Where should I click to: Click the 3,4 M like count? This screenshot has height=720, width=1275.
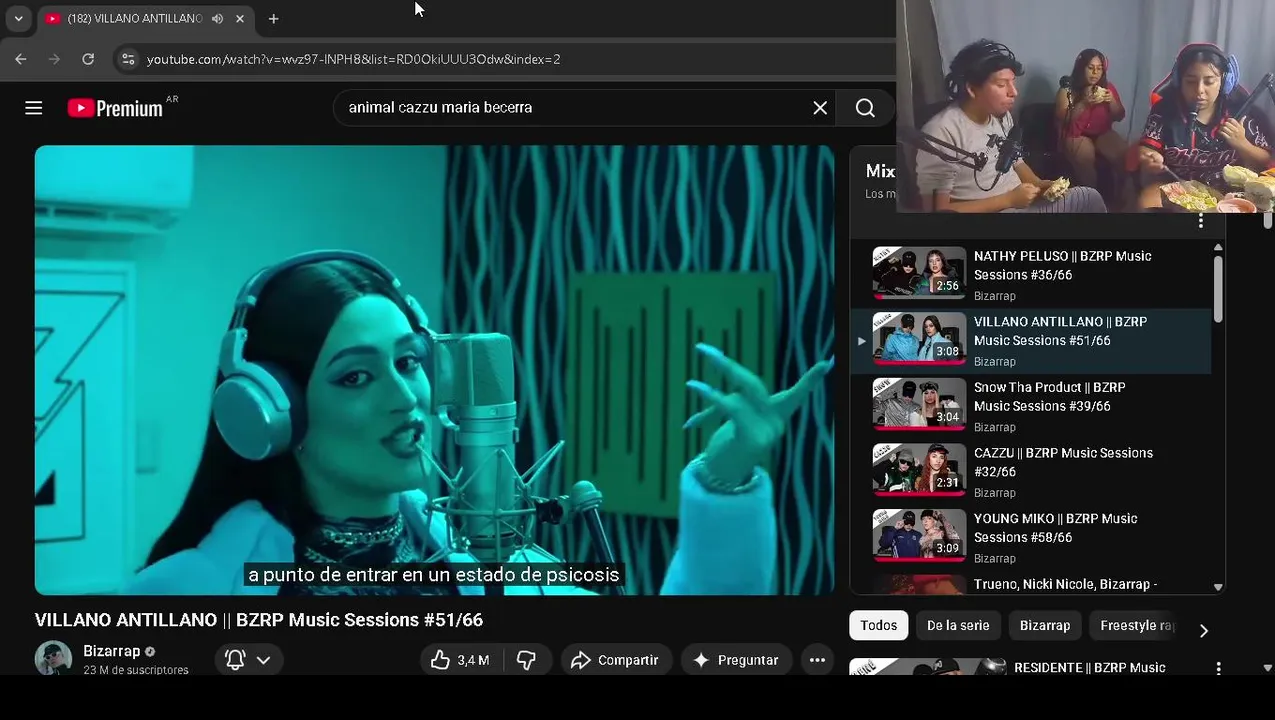click(473, 660)
